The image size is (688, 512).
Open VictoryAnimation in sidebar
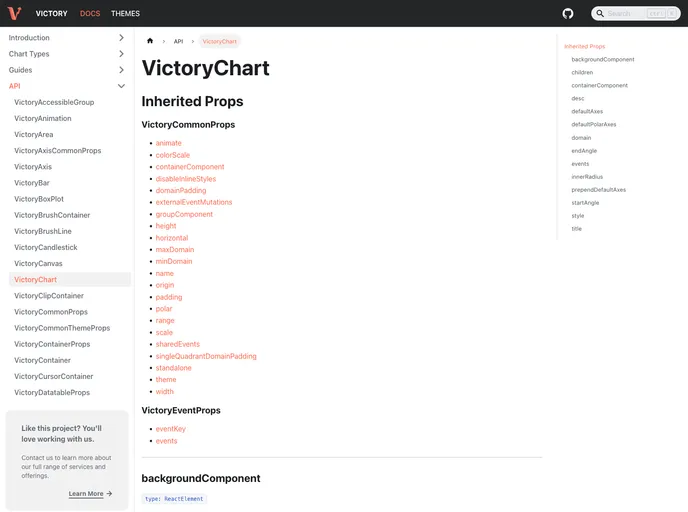point(43,118)
